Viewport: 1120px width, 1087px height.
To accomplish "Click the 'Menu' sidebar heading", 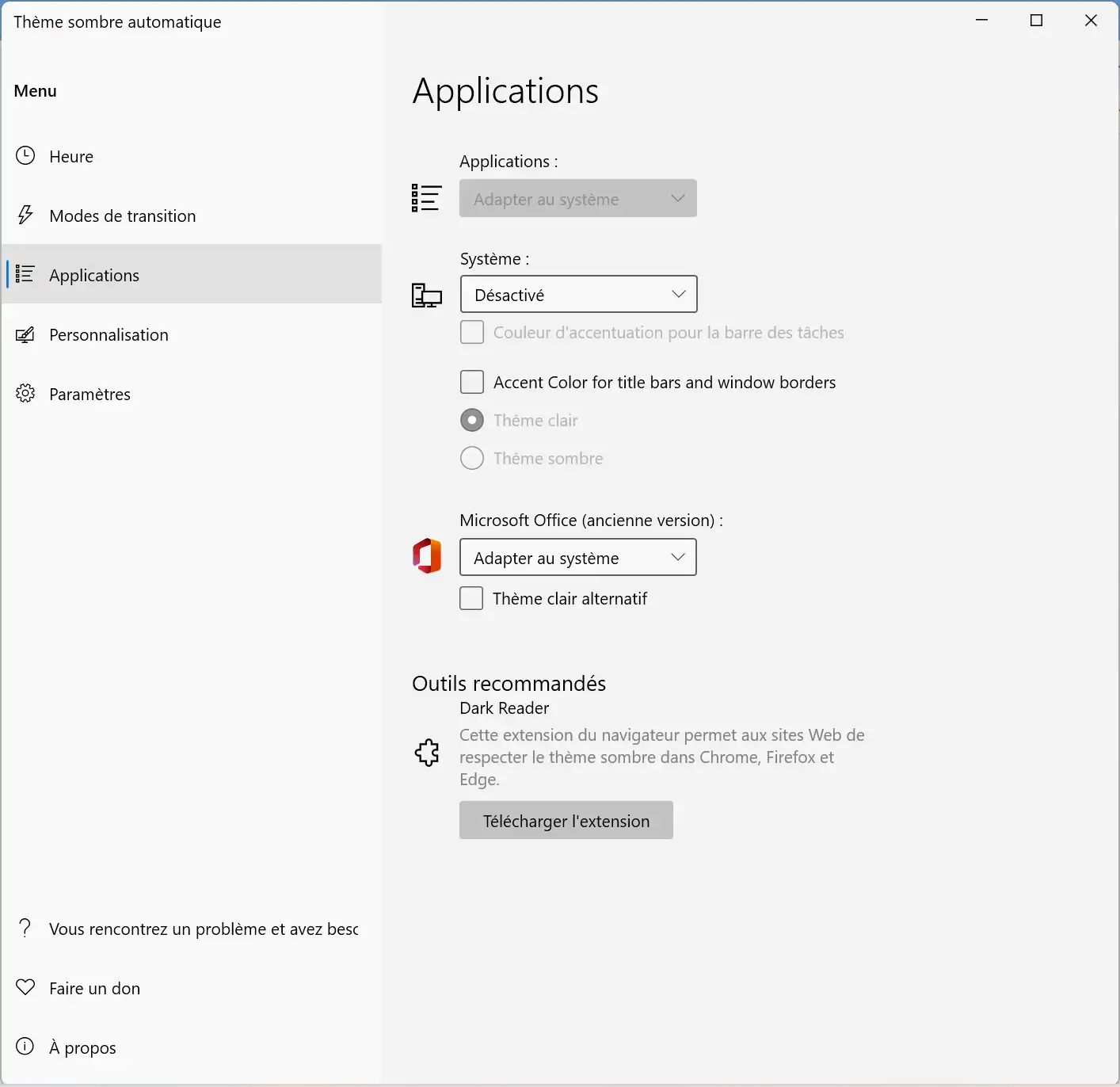I will click(36, 91).
